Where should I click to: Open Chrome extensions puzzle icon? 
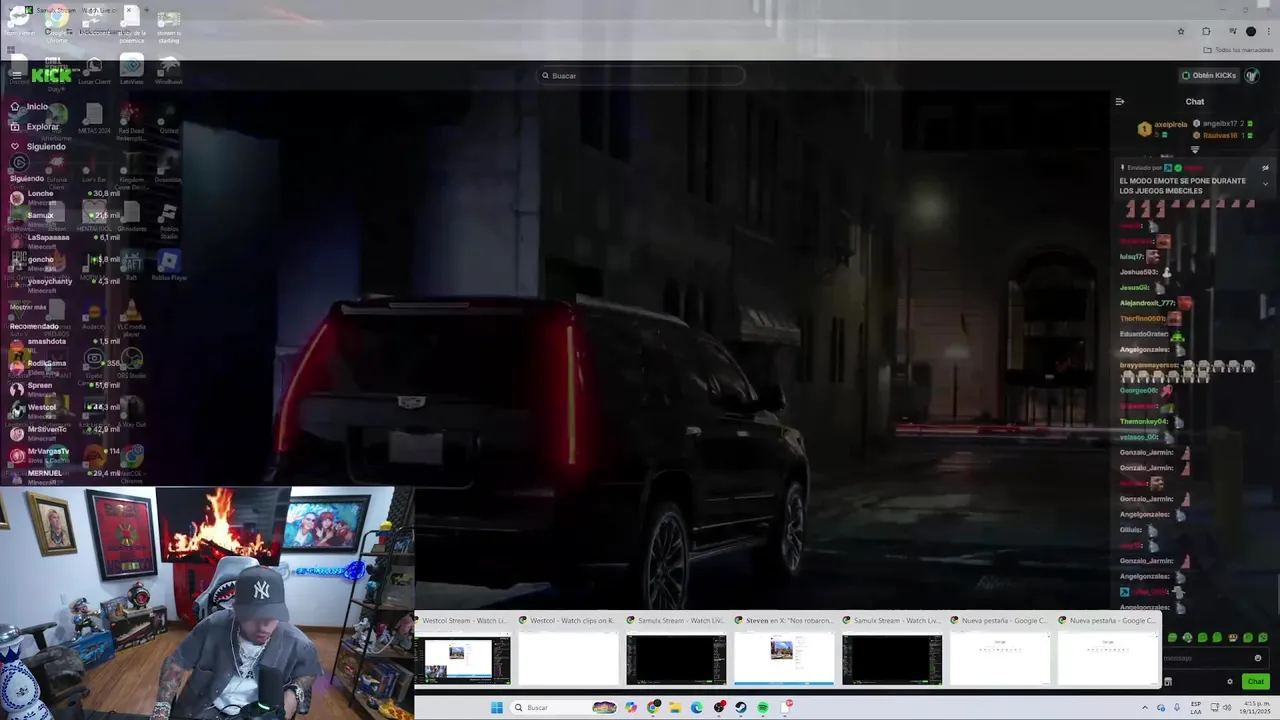1206,31
